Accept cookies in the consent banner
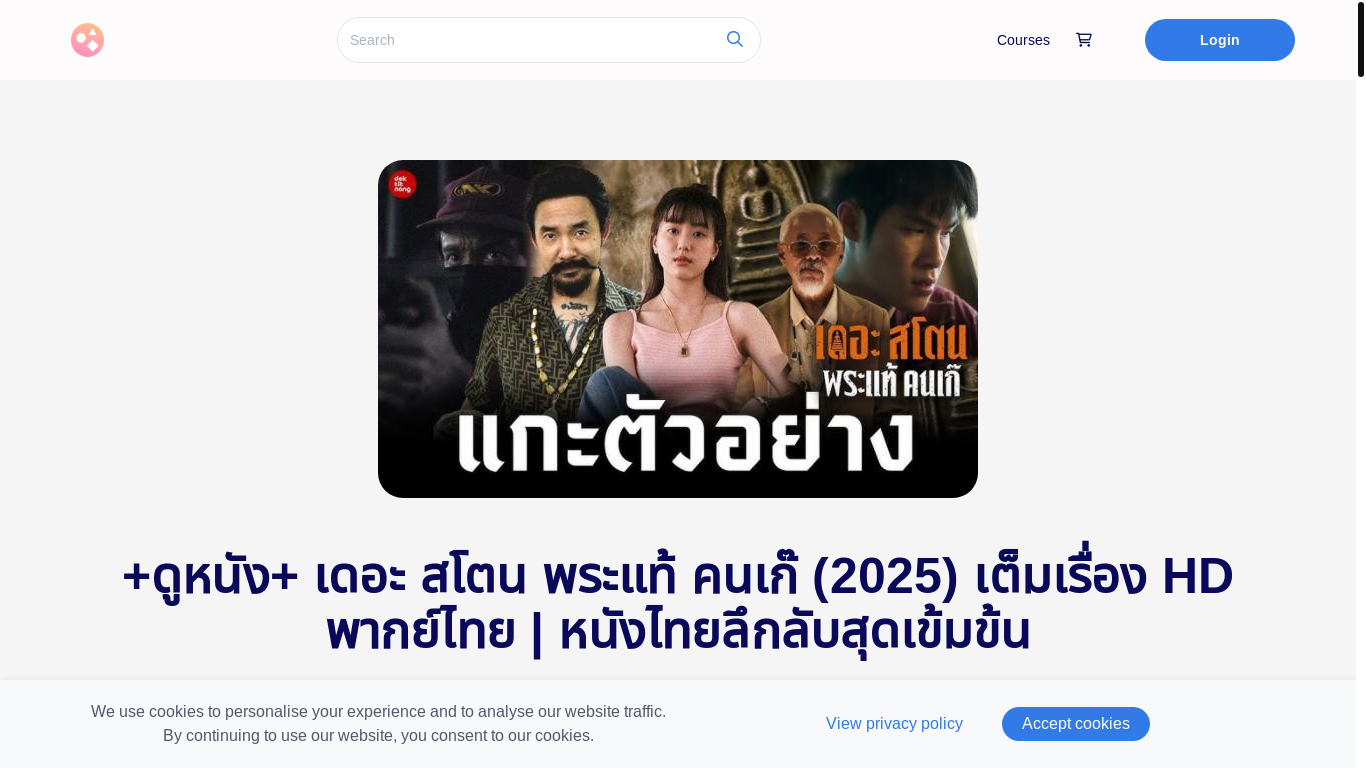The height and width of the screenshot is (768, 1366). pos(1076,724)
